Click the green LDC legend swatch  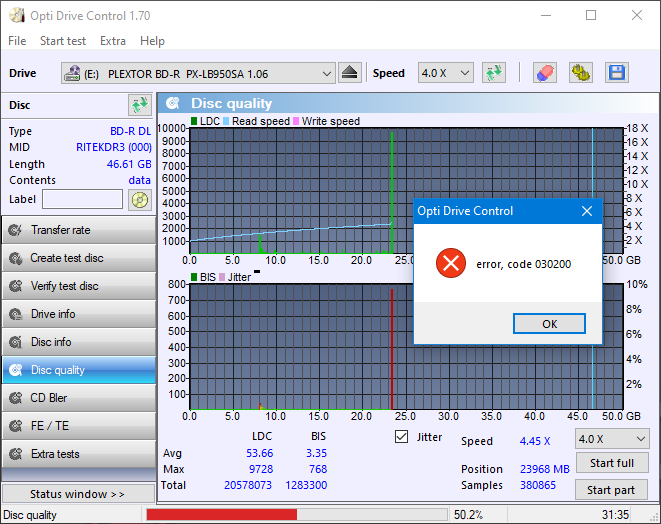[194, 121]
